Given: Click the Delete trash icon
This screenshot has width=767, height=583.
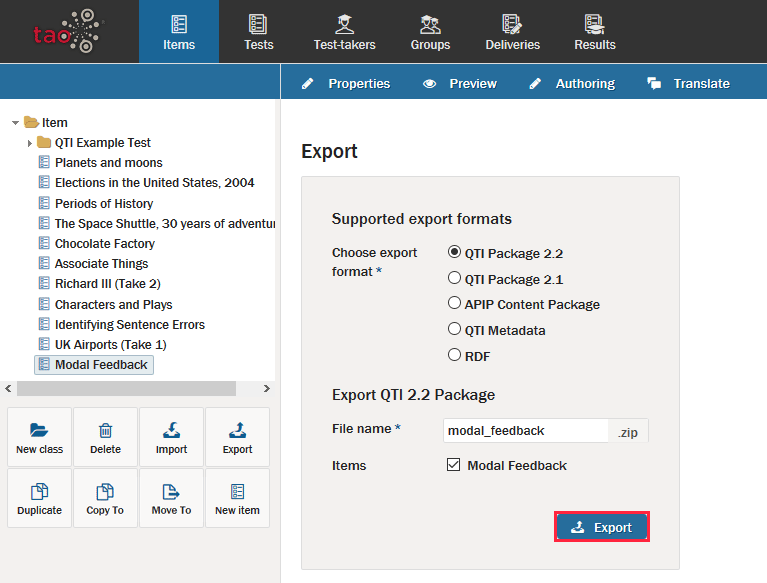Looking at the screenshot, I should coord(105,431).
